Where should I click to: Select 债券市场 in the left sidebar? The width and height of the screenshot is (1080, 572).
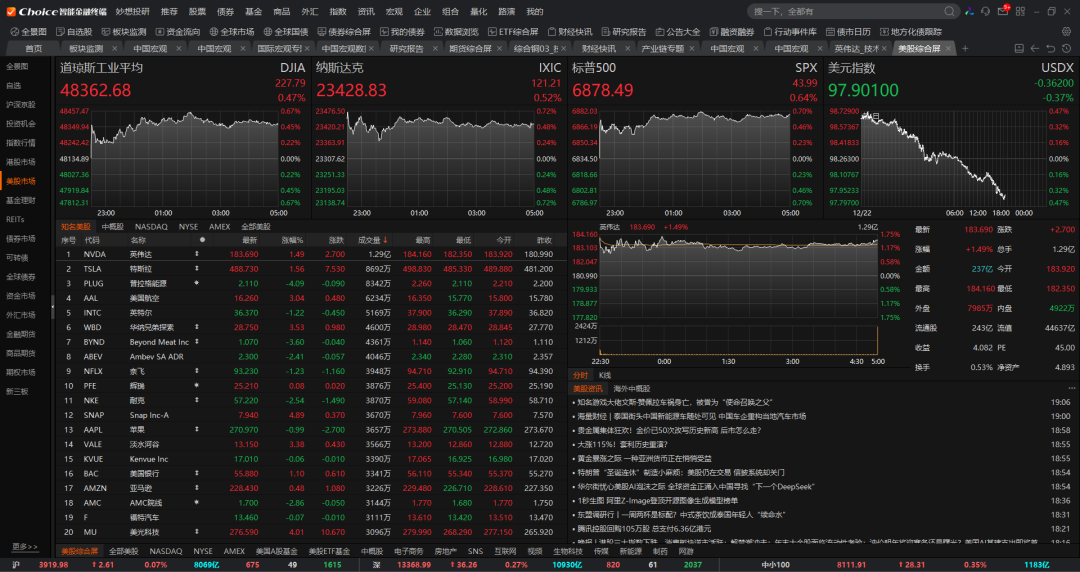[20, 238]
